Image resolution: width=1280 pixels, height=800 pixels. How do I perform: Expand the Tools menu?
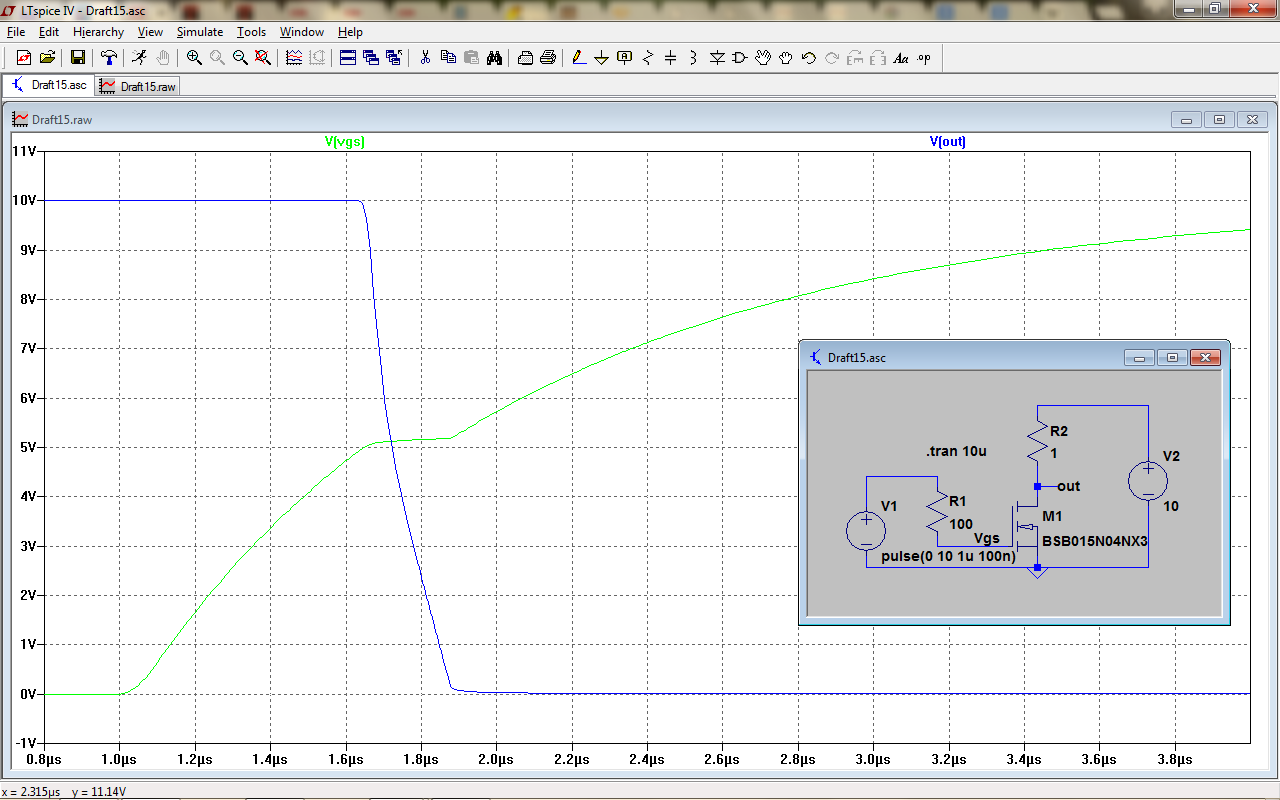click(x=251, y=32)
